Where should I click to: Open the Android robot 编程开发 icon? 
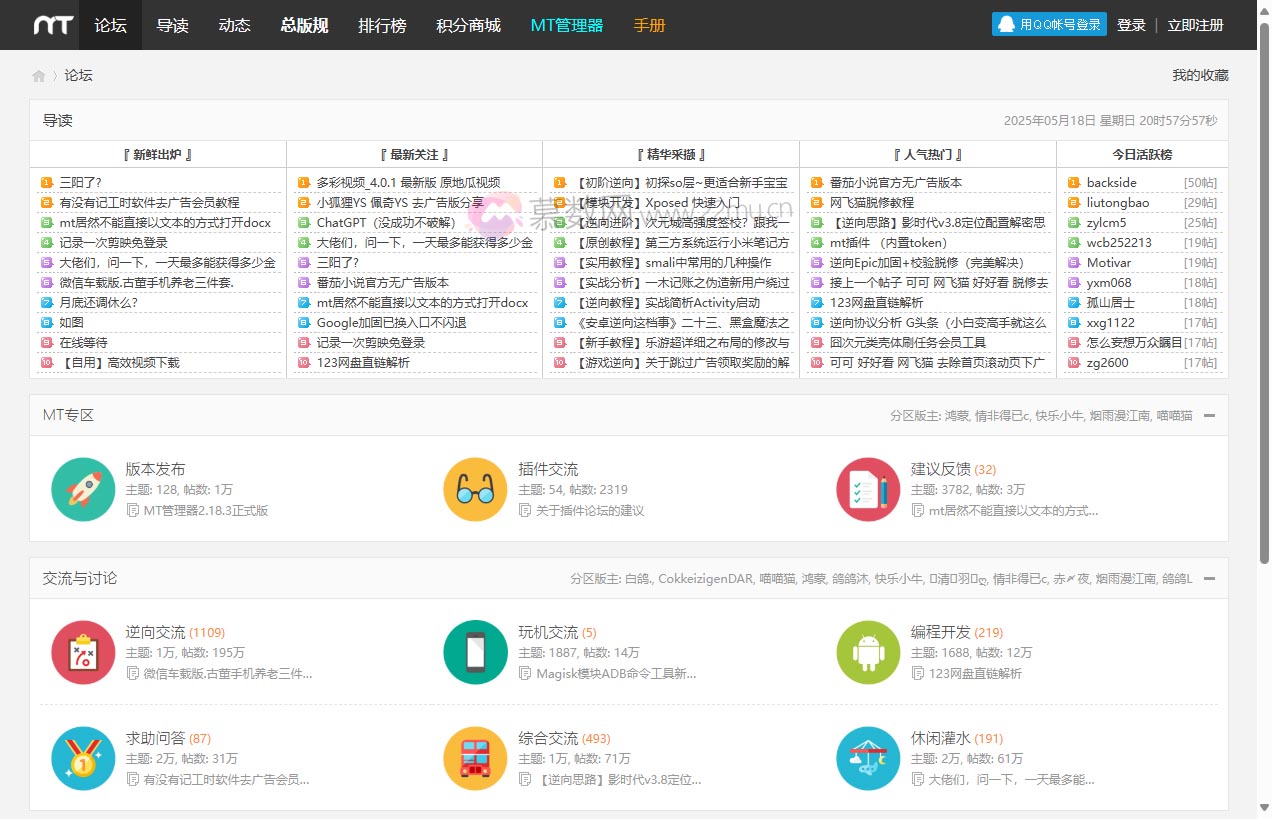868,652
